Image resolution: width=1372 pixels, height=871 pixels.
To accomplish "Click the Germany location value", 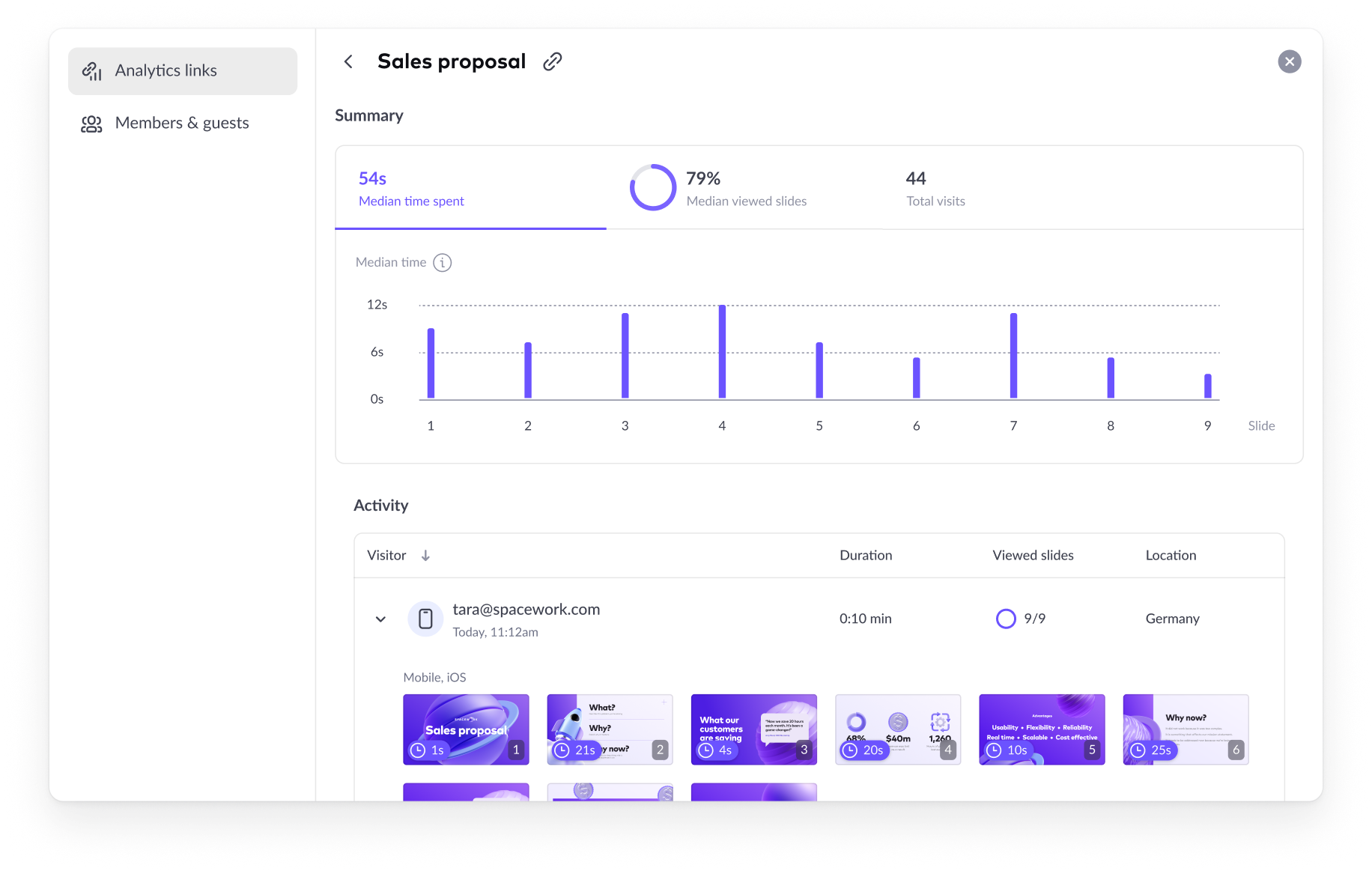I will pos(1172,619).
